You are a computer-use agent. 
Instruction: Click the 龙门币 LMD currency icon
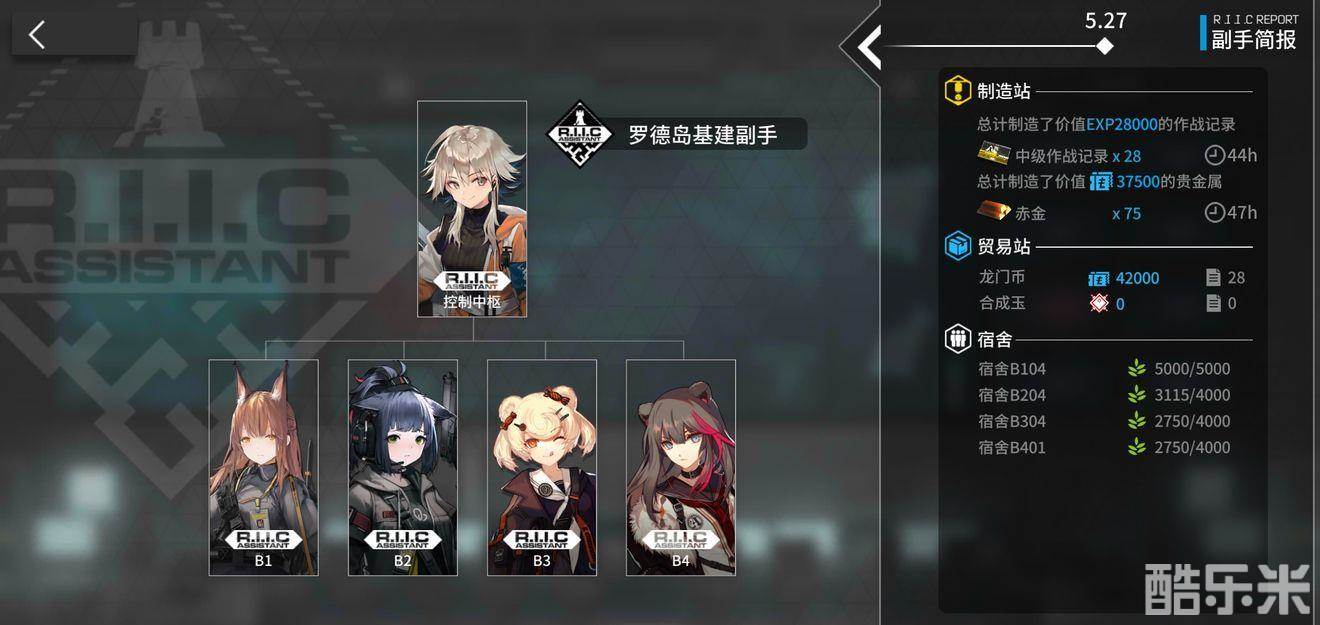pos(1100,277)
